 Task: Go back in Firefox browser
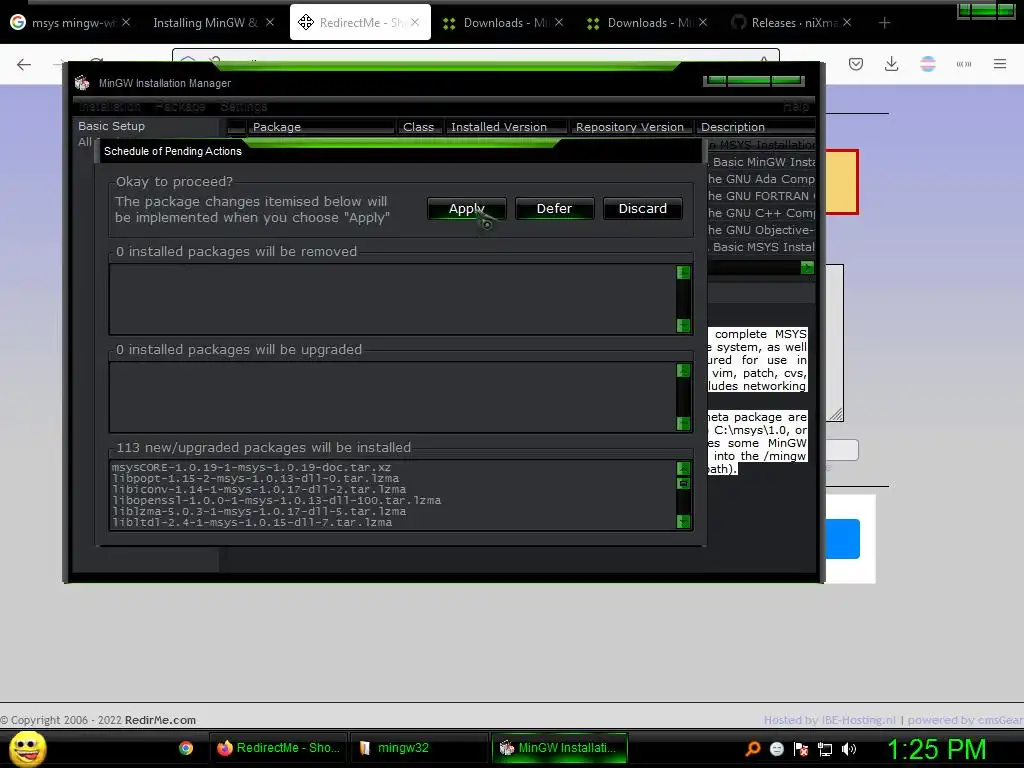[x=24, y=64]
